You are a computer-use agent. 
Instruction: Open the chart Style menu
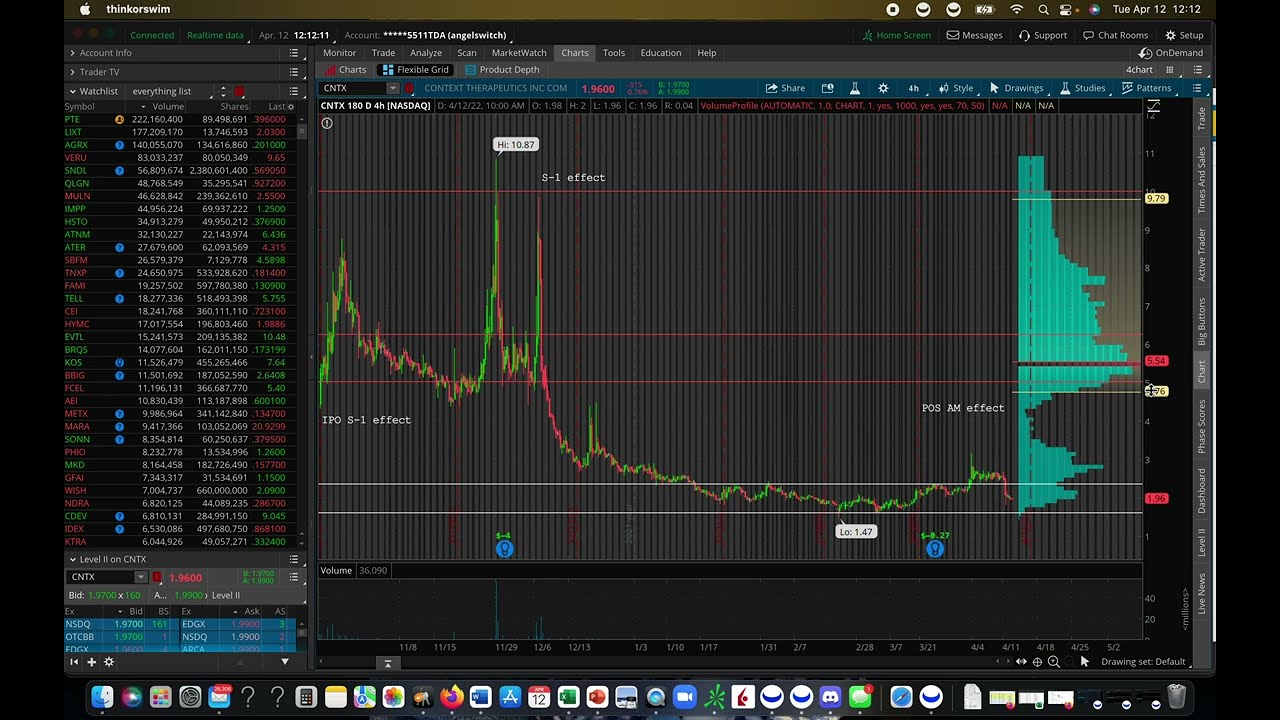coord(955,88)
